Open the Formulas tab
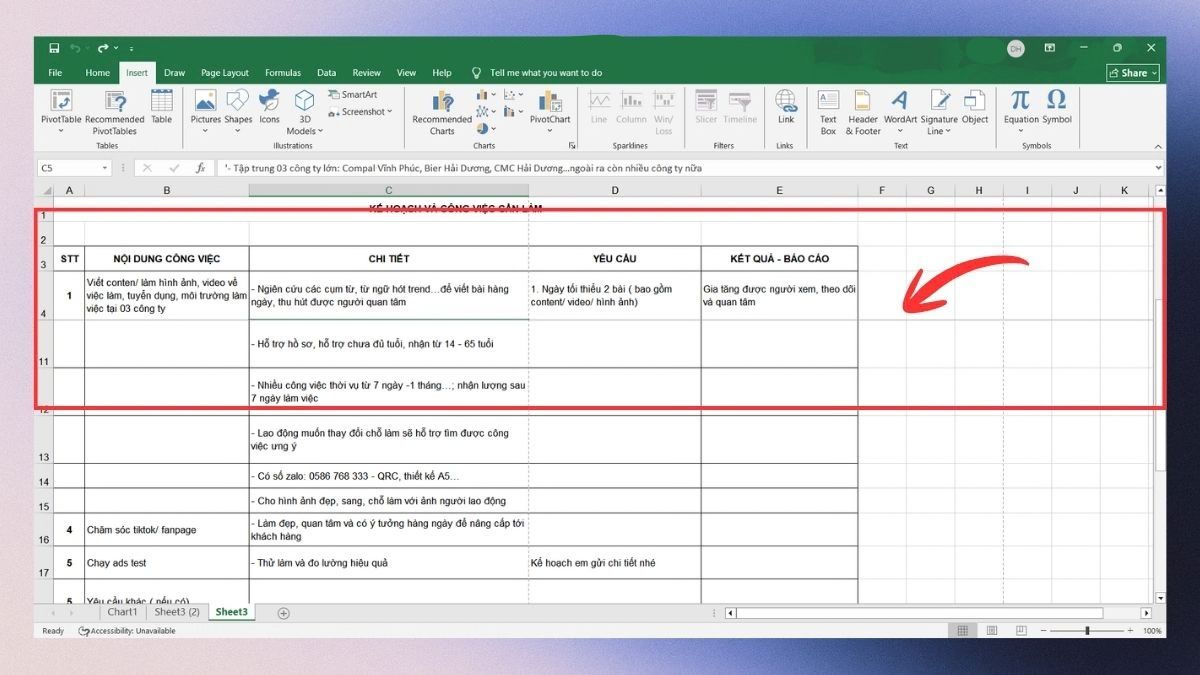1200x675 pixels. (x=283, y=73)
